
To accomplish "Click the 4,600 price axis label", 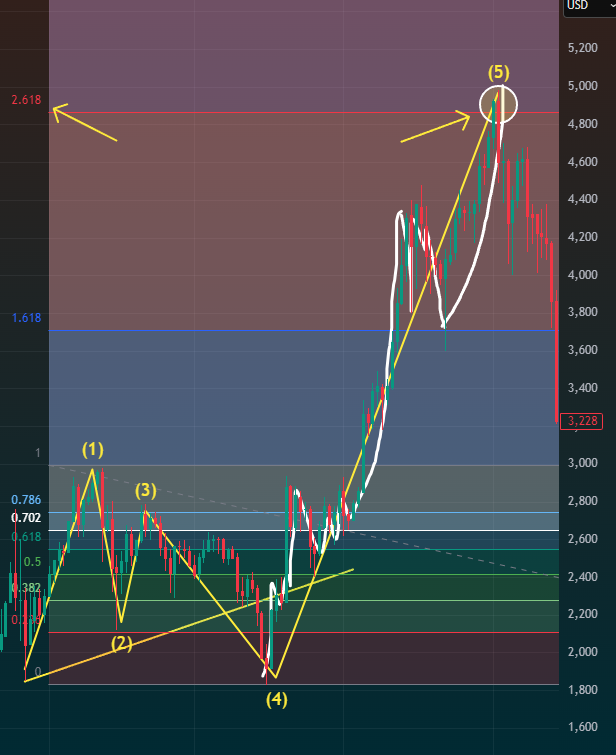I will [x=583, y=161].
